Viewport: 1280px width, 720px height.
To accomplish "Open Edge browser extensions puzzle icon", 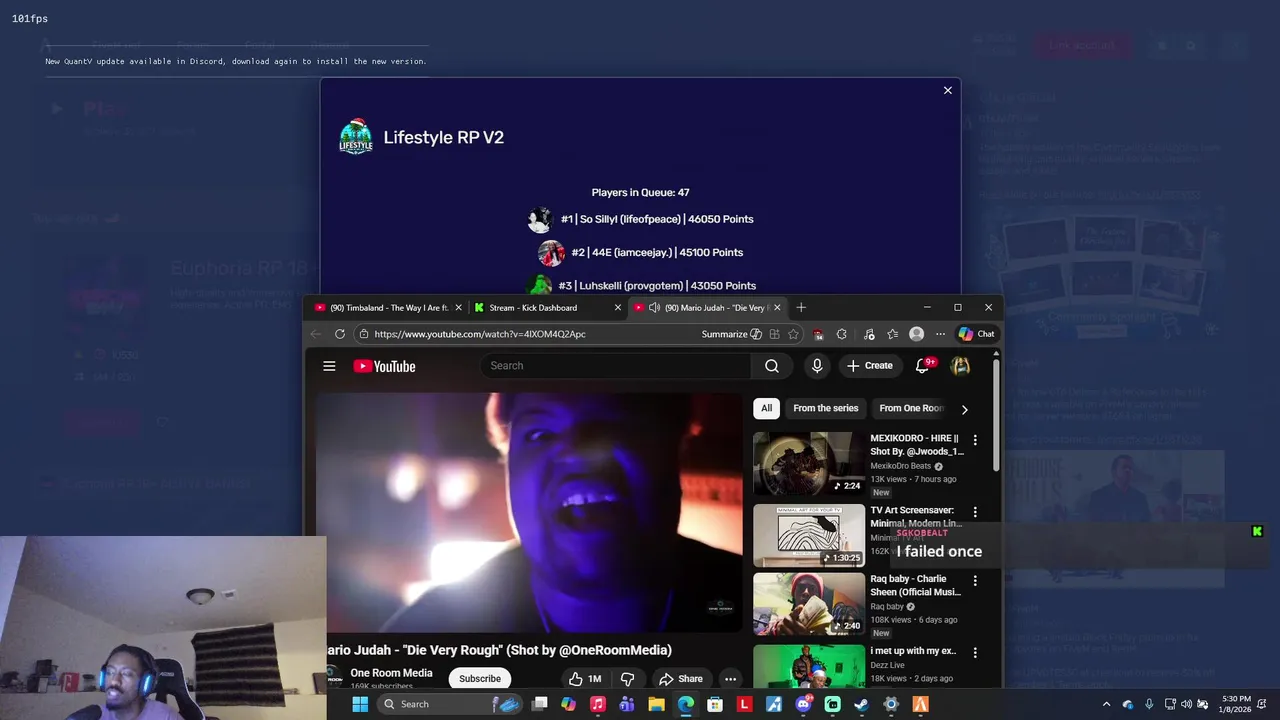I will pyautogui.click(x=841, y=334).
